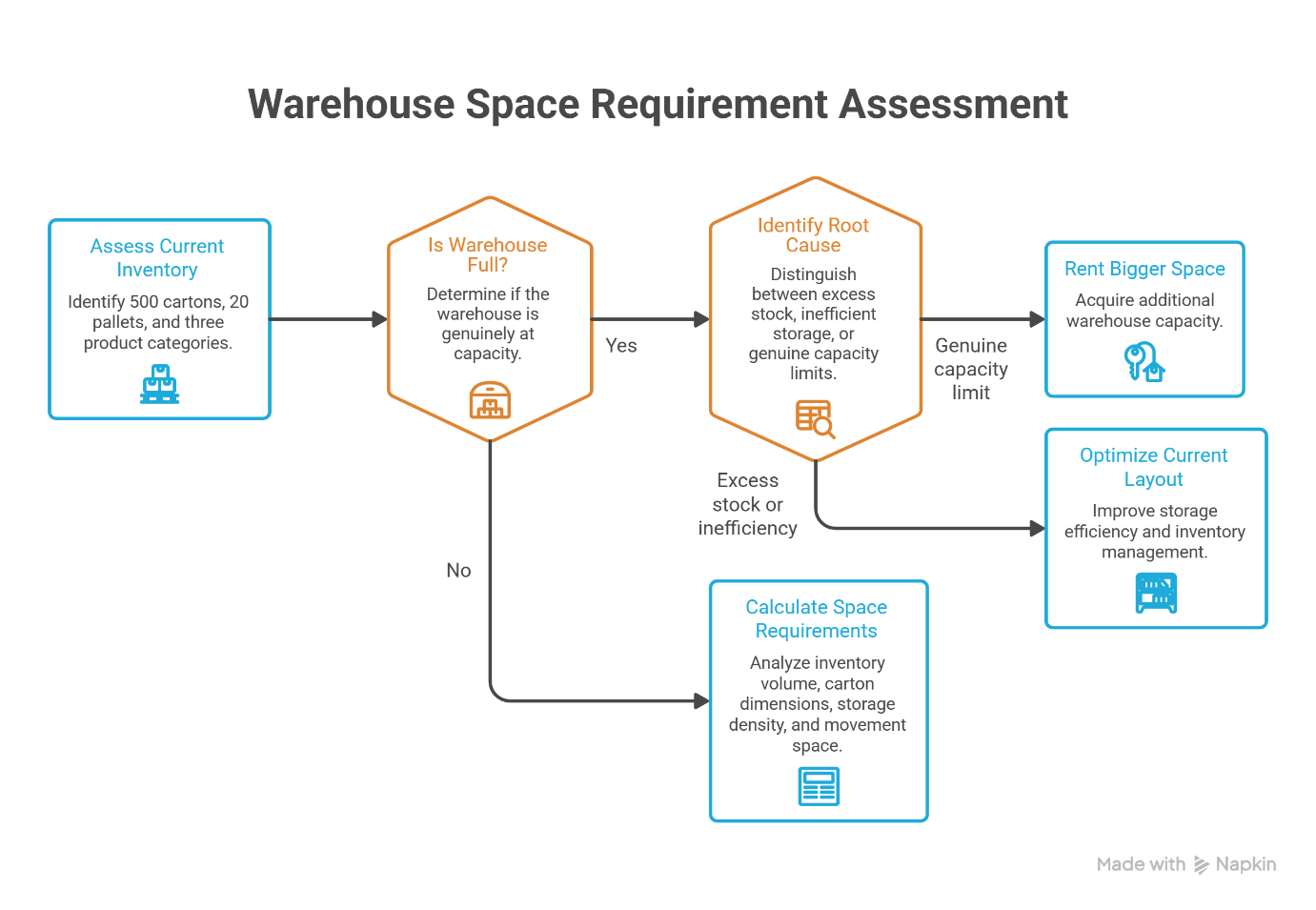This screenshot has width=1316, height=910.
Task: Click the Excess stock or inefficiency label
Action: coord(748,504)
